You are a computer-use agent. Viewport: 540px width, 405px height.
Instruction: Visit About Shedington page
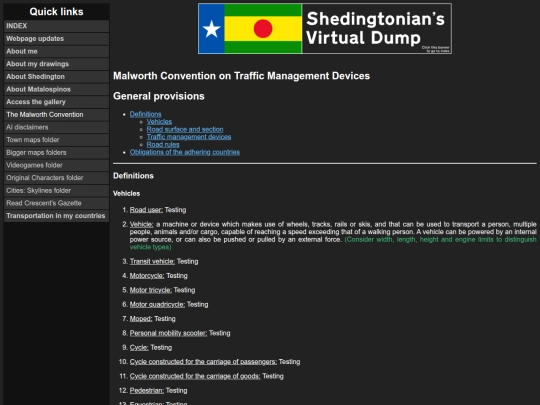(56, 76)
